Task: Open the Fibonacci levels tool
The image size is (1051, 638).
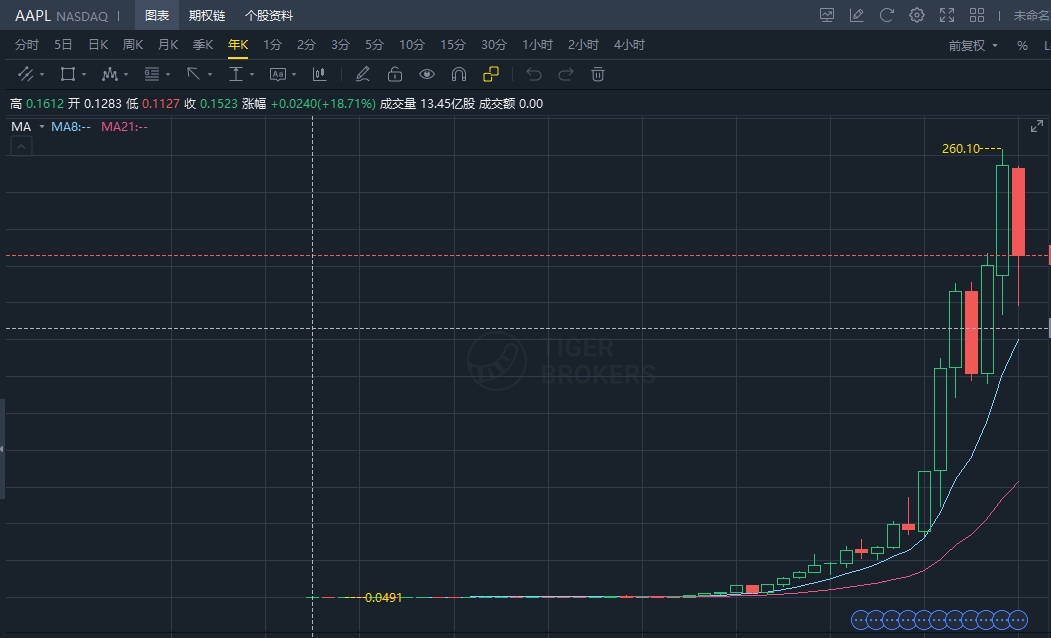Action: click(151, 74)
